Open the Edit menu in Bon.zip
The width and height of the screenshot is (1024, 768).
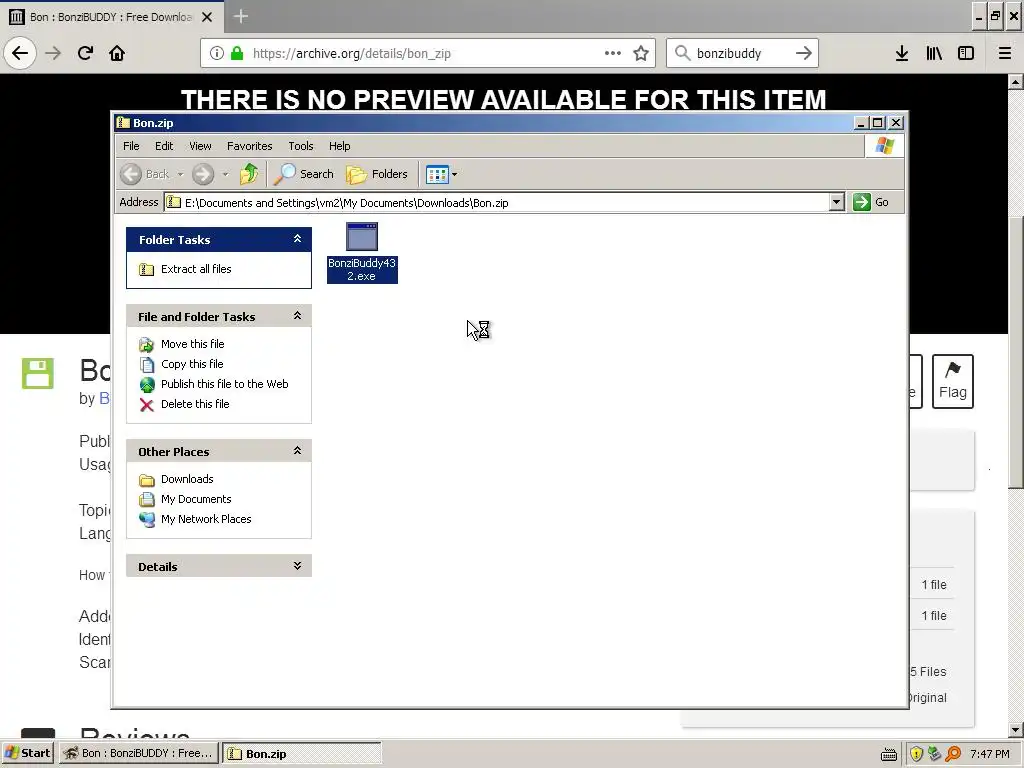164,146
